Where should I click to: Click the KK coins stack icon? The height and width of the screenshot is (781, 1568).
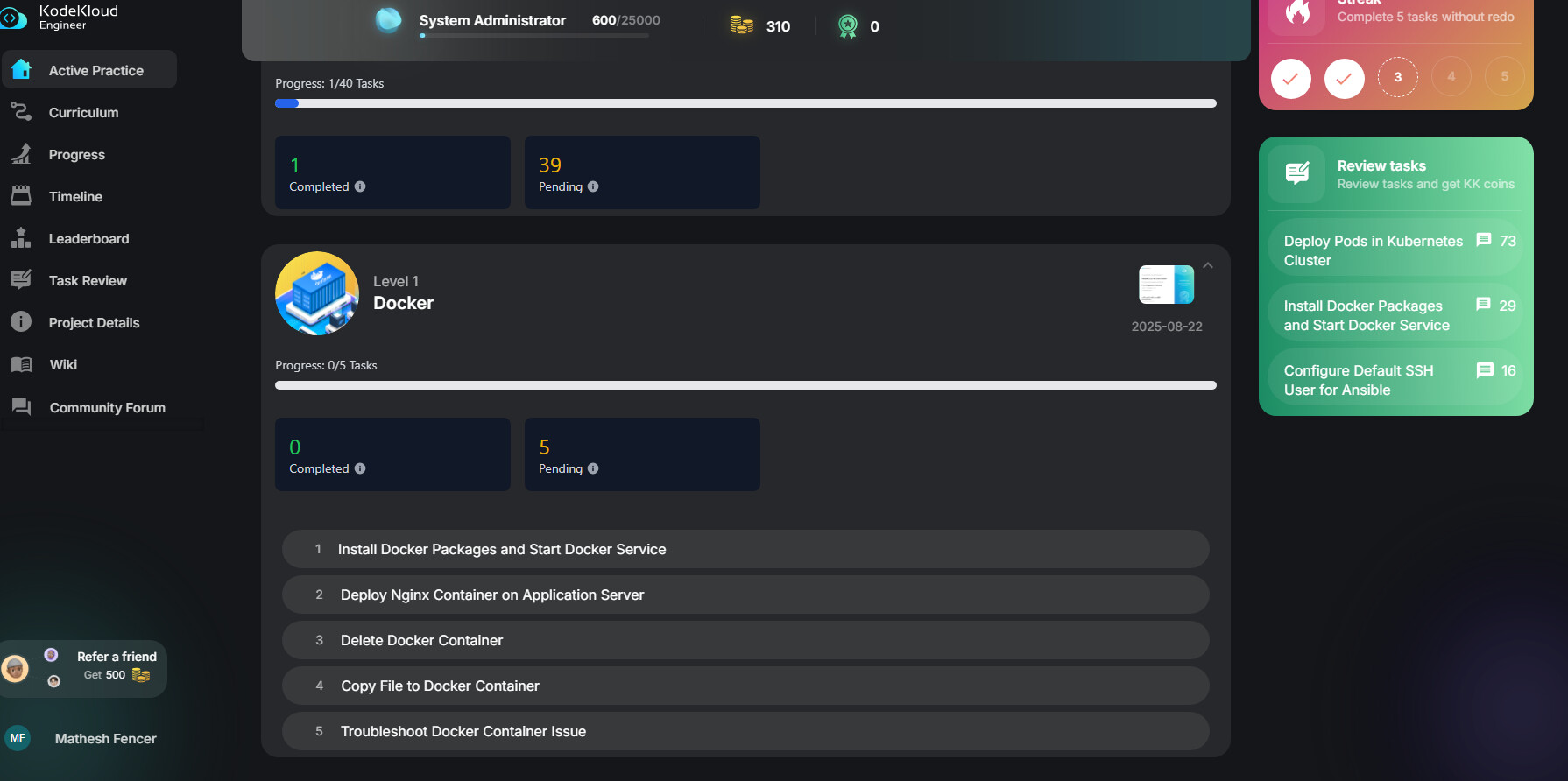pos(742,25)
